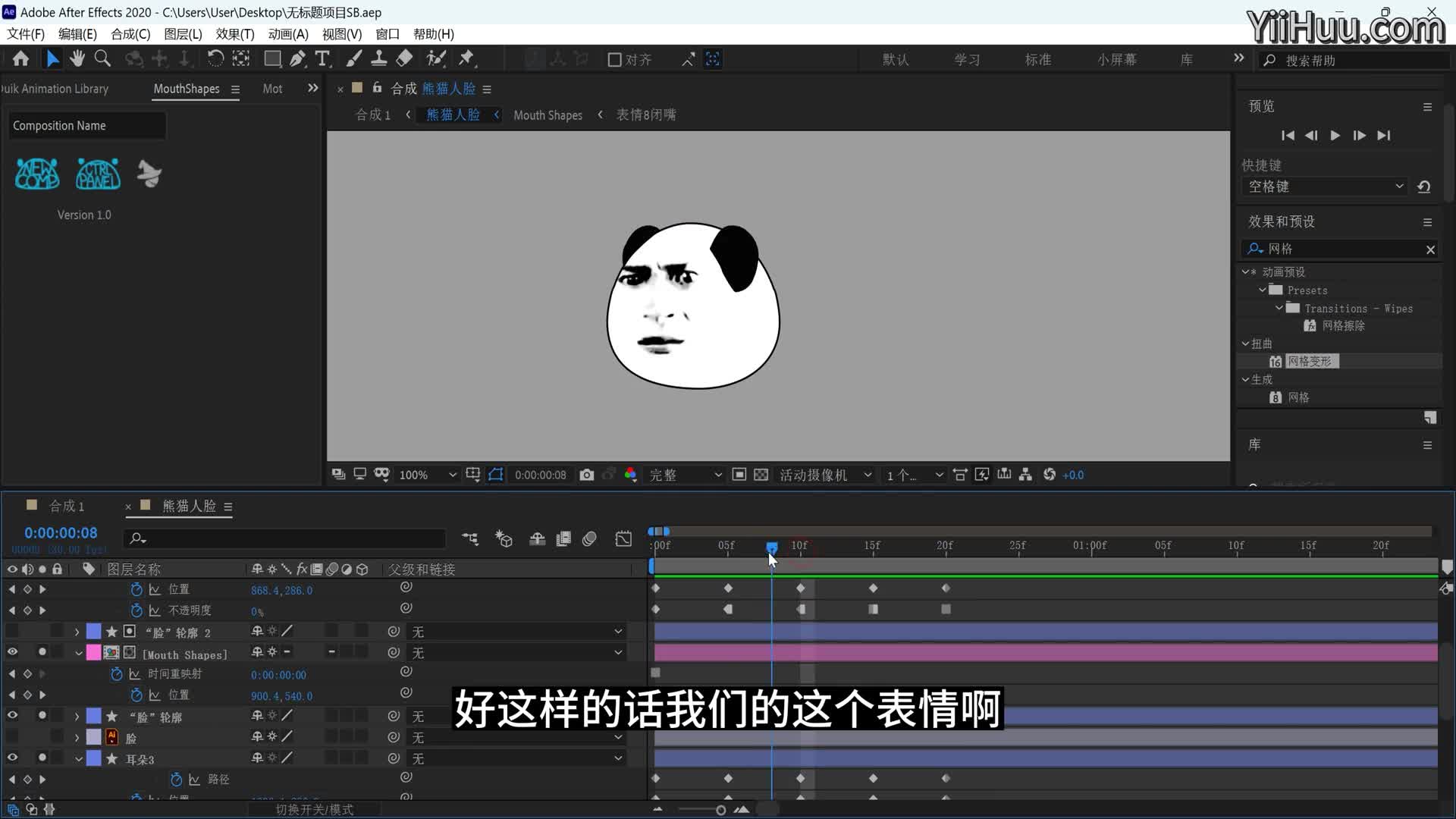This screenshot has height=819, width=1456.
Task: Switch to the MouthShapes panel tab
Action: 187,89
